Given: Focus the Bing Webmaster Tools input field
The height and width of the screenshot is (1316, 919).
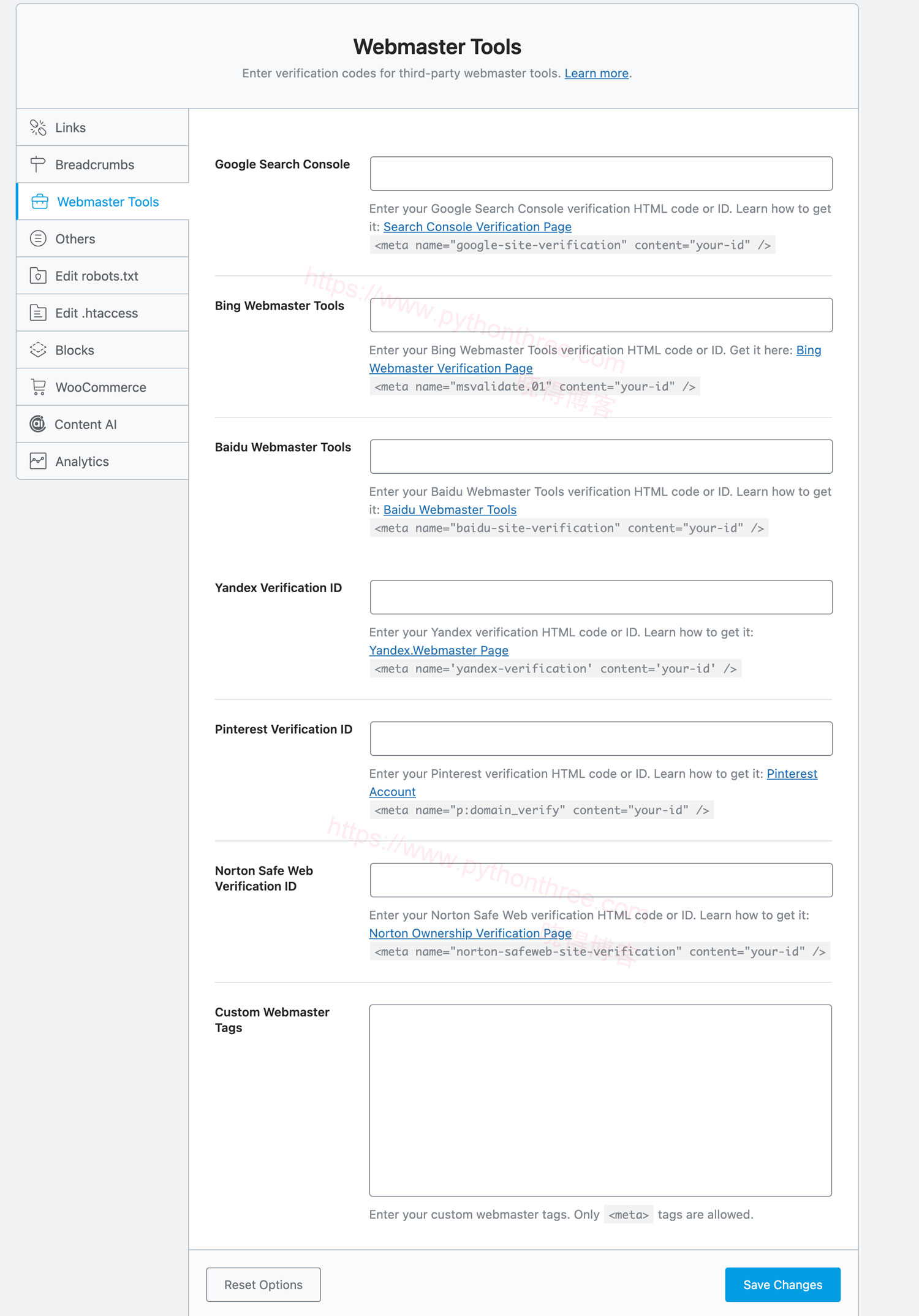Looking at the screenshot, I should click(601, 315).
